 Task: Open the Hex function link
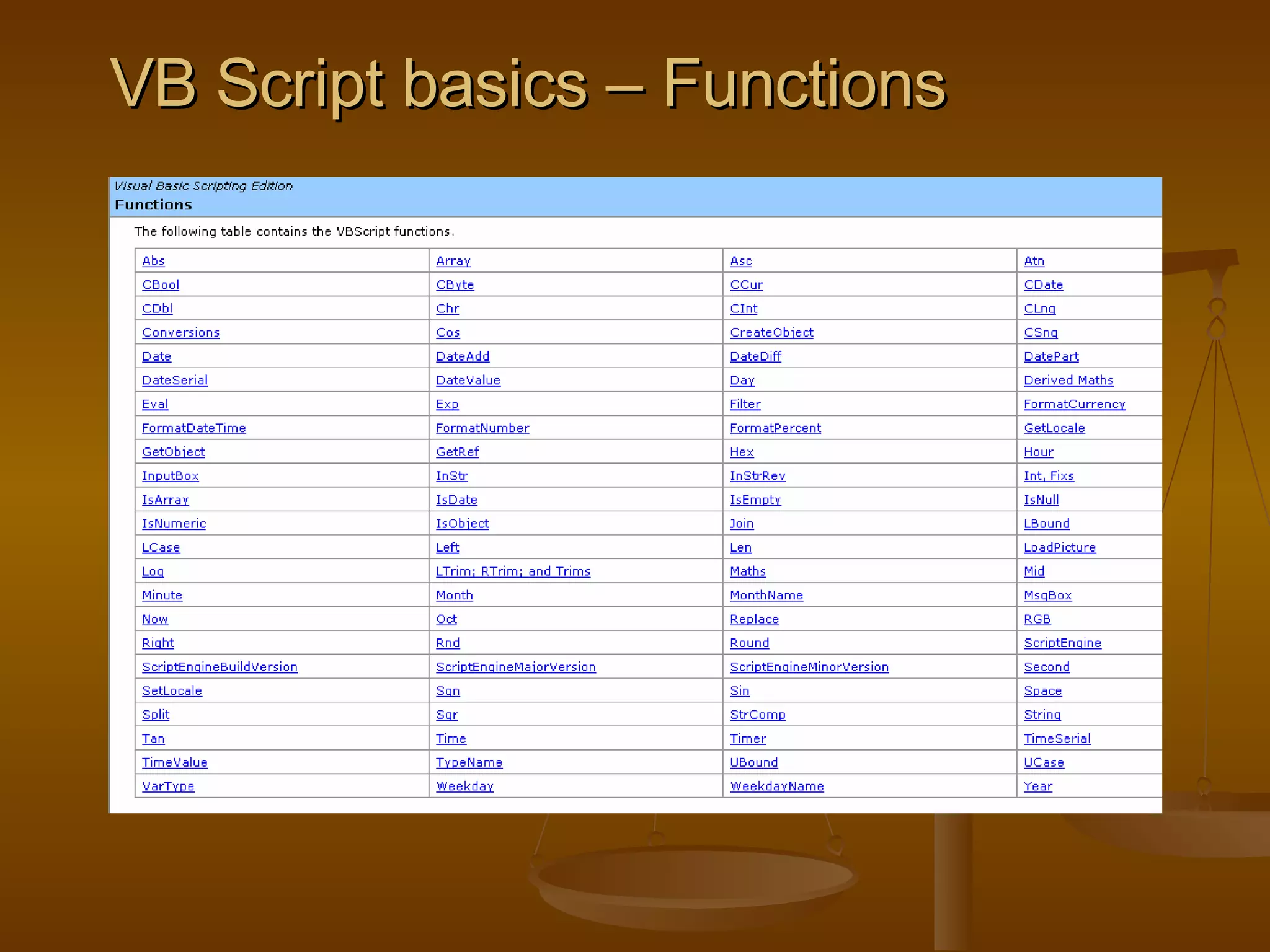[742, 452]
